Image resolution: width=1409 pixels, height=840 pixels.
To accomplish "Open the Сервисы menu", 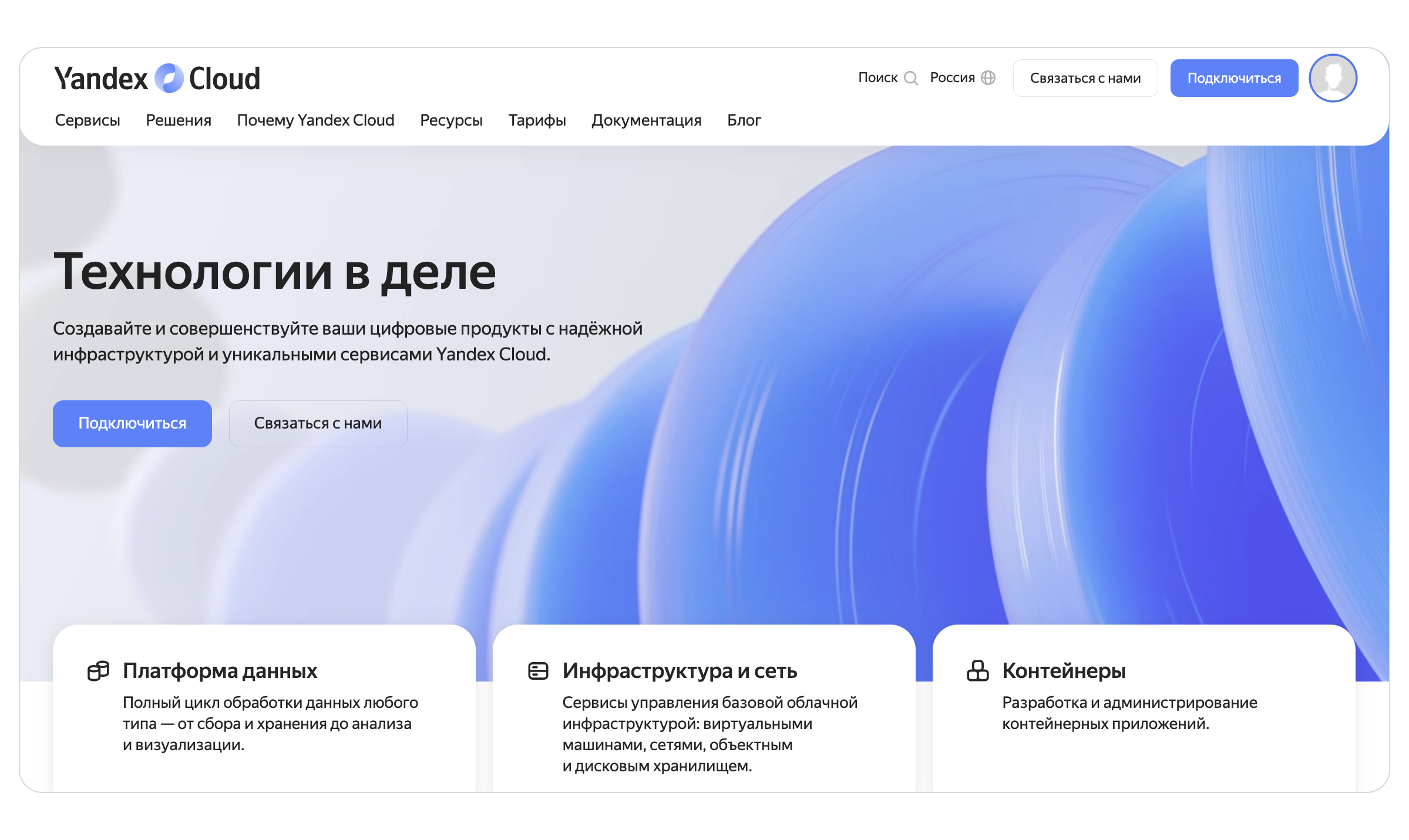I will pos(88,120).
